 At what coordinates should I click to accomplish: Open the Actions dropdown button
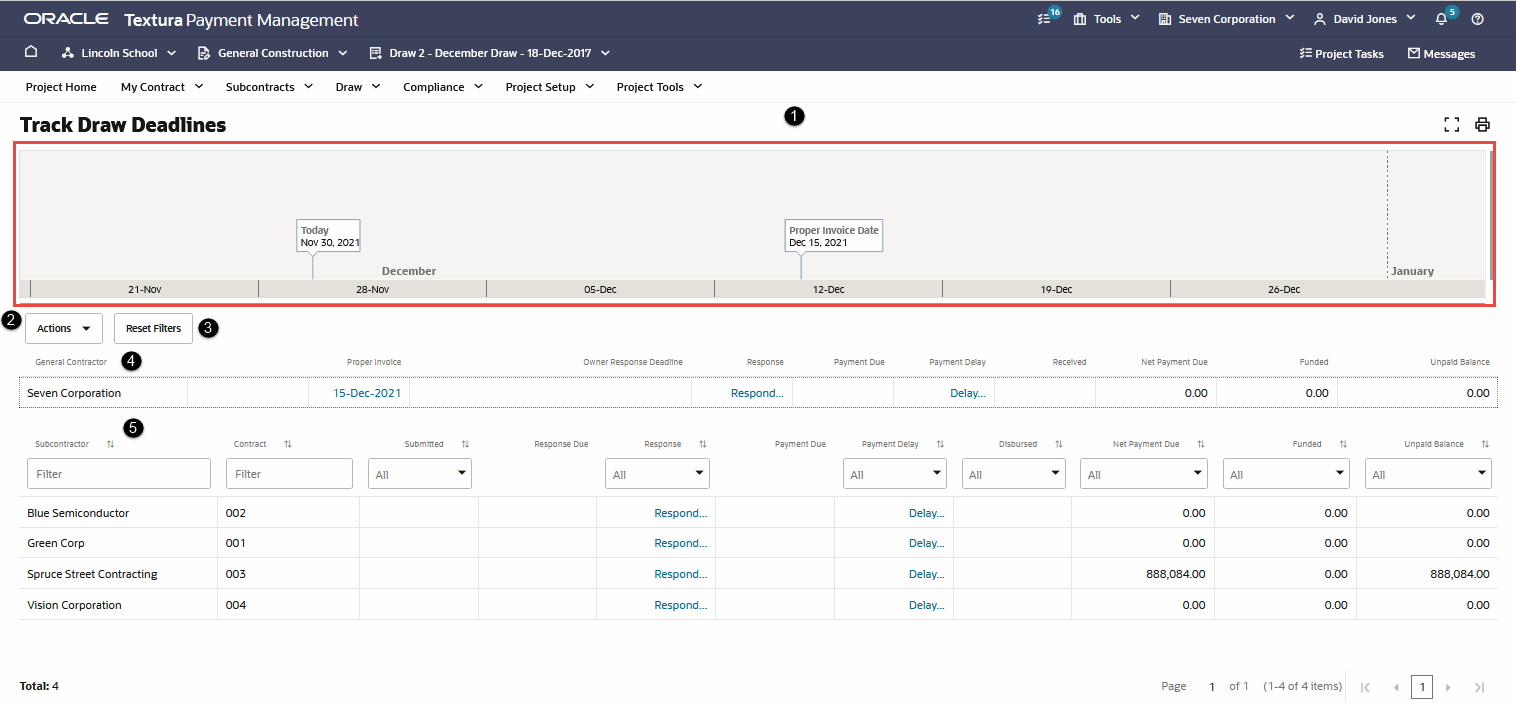64,328
